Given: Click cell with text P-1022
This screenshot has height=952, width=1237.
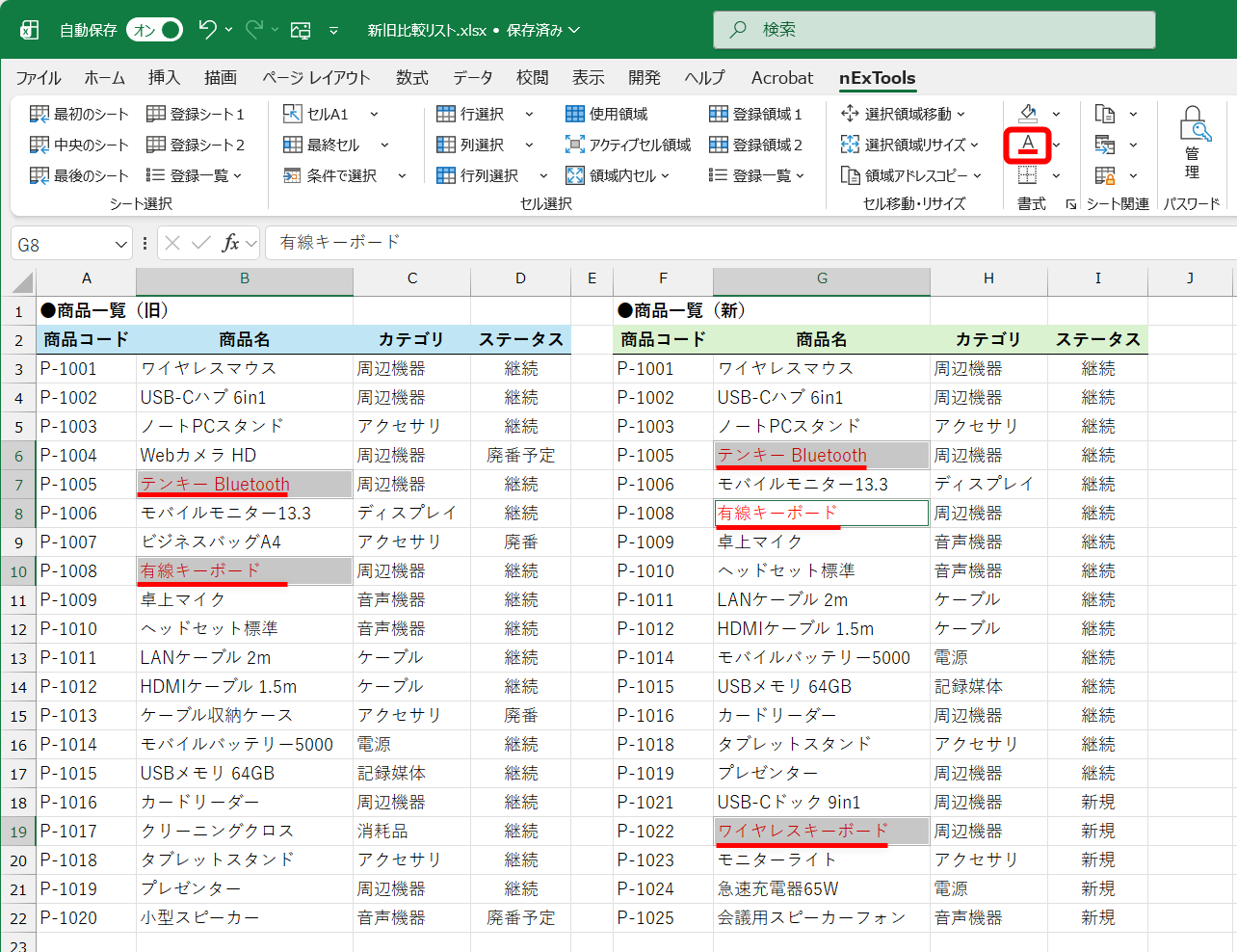Looking at the screenshot, I should [663, 831].
